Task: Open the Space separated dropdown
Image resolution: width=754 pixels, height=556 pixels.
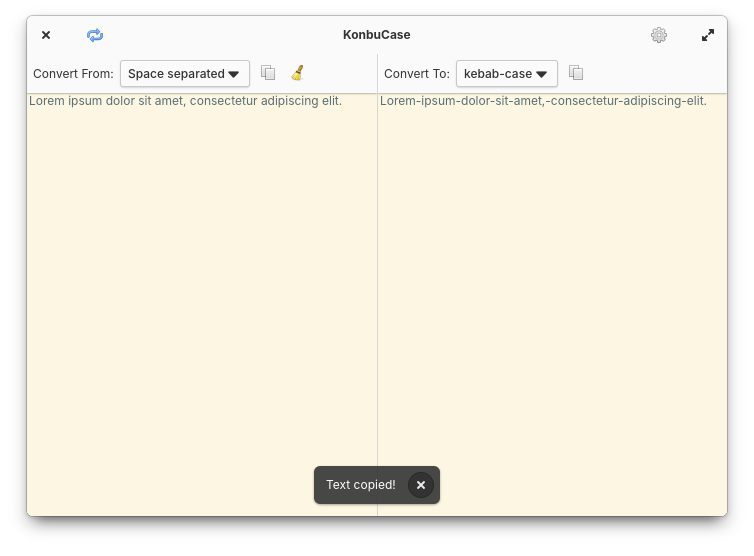Action: click(x=185, y=74)
